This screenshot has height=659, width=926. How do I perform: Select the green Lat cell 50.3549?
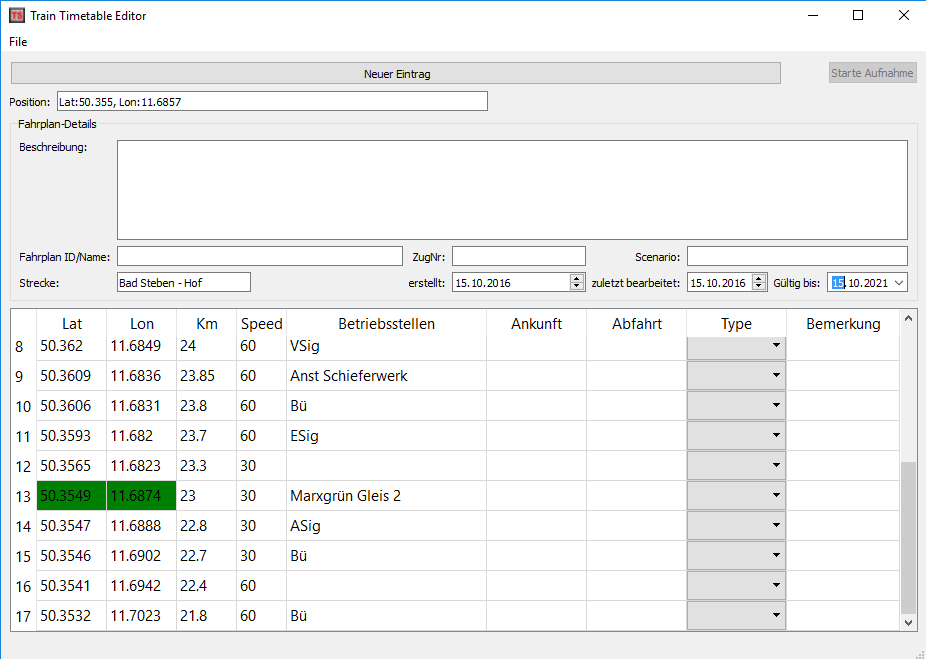[71, 496]
